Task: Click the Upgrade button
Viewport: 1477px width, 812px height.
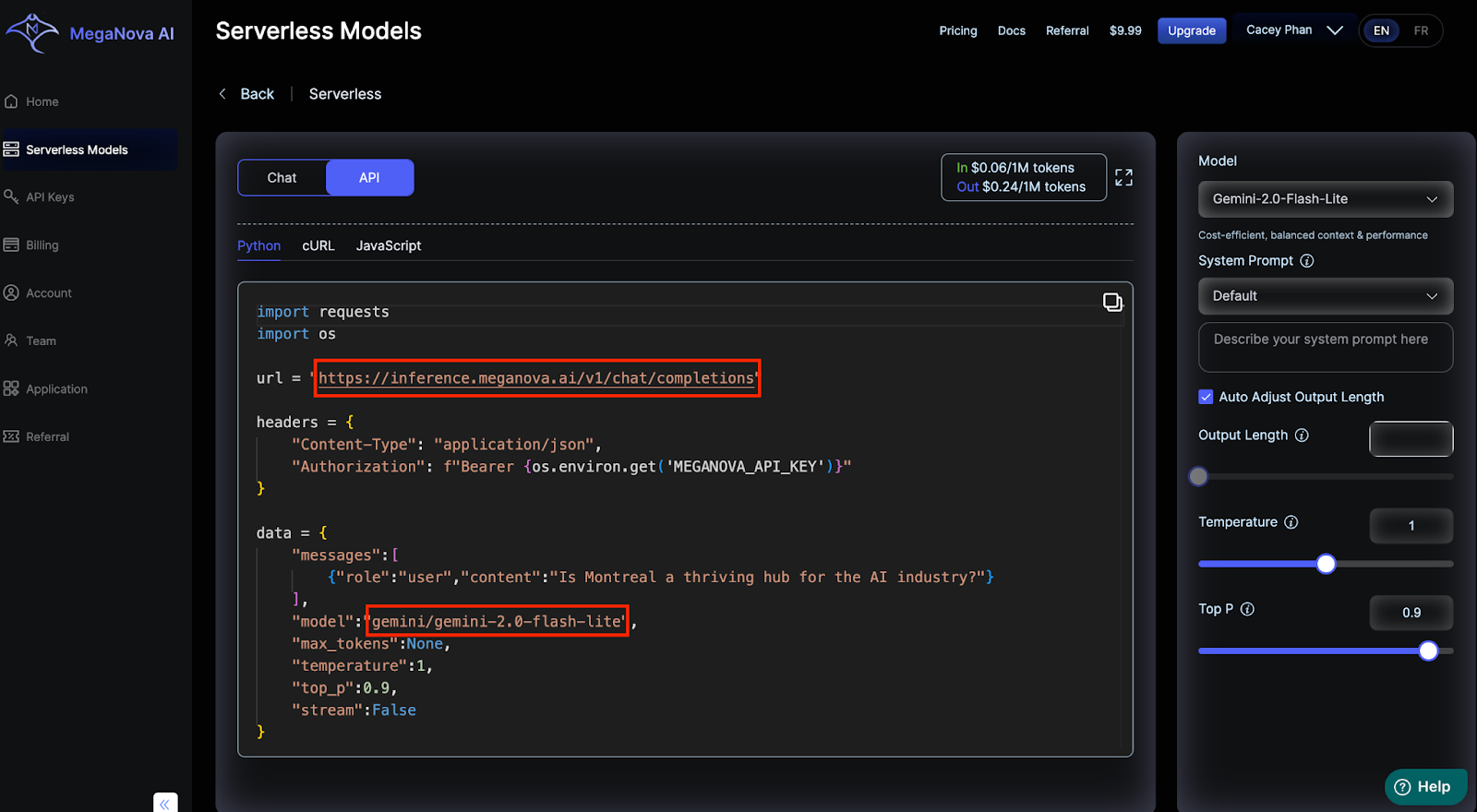Action: click(1192, 30)
